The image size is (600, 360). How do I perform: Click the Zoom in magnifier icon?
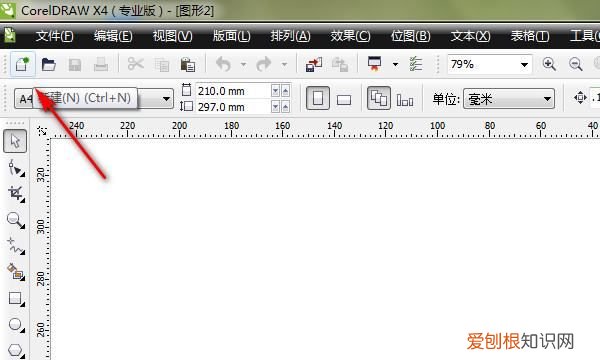(549, 64)
